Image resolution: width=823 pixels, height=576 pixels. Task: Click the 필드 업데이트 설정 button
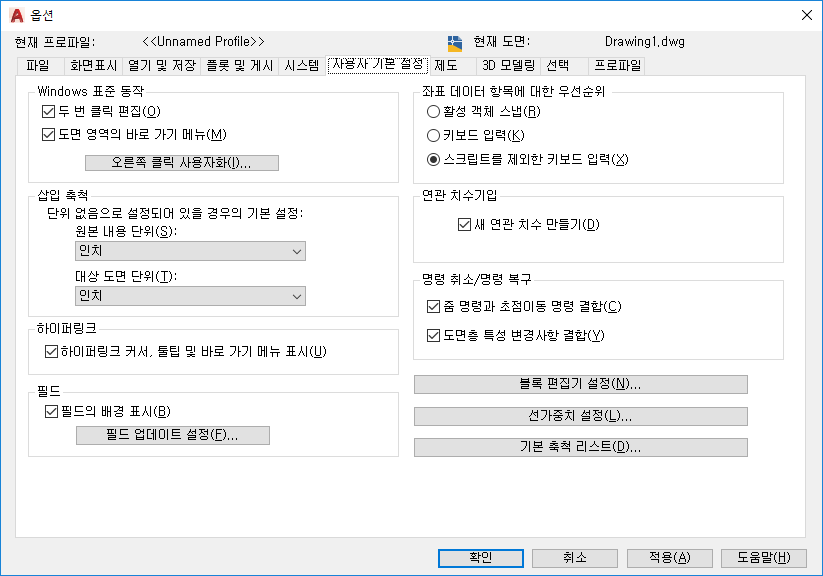click(173, 435)
